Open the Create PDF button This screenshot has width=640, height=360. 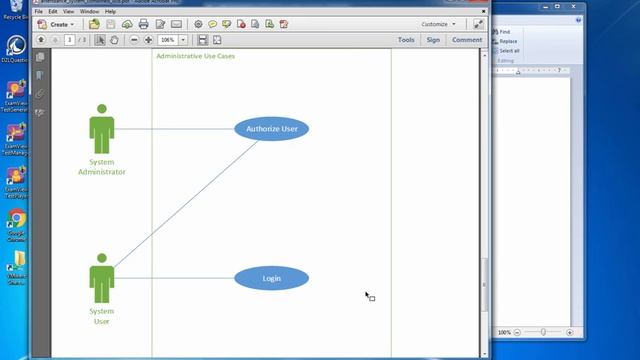point(56,24)
